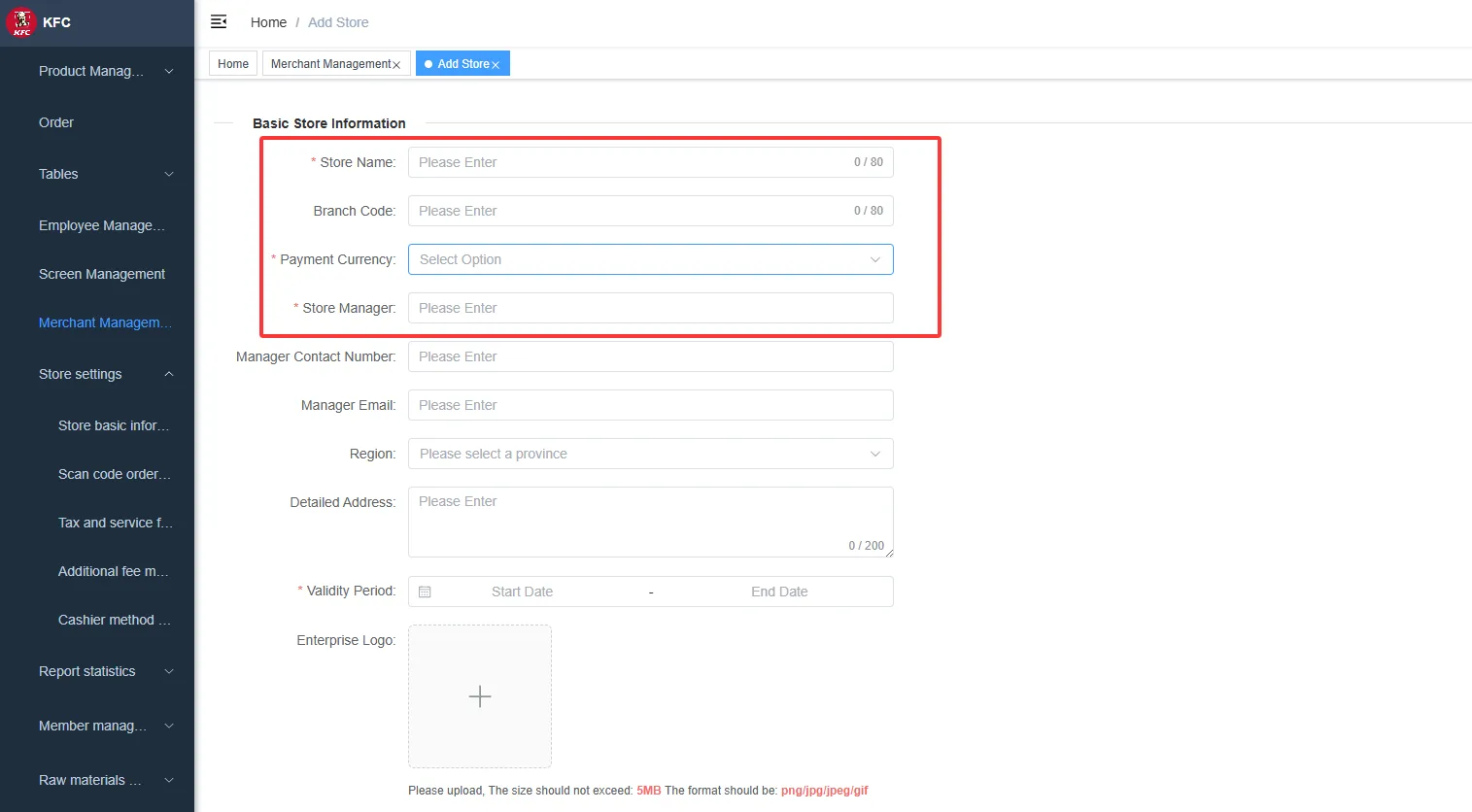Viewport: 1472px width, 812px height.
Task: Focus the Branch Code input field
Action: 650,211
